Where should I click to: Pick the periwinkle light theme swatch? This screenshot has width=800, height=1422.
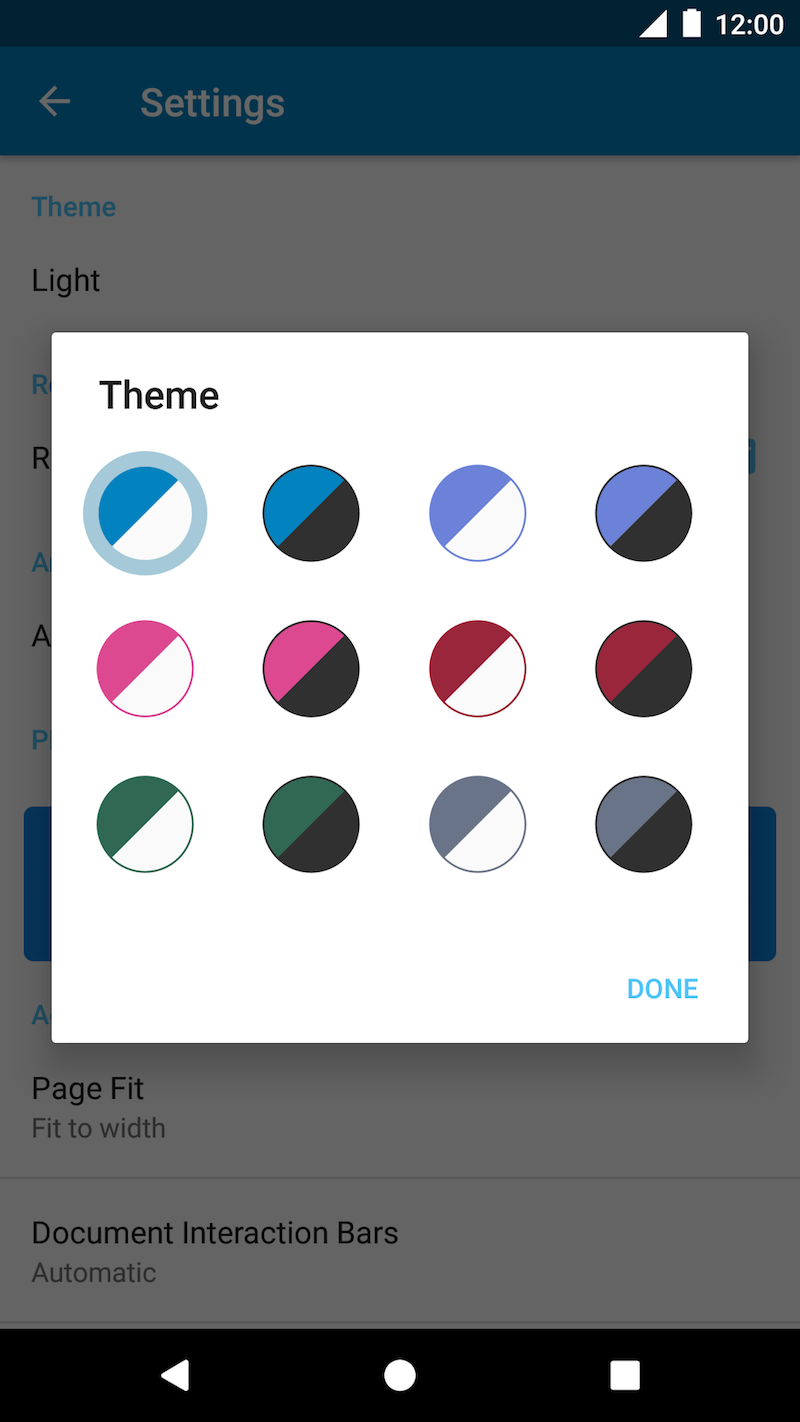coord(477,513)
